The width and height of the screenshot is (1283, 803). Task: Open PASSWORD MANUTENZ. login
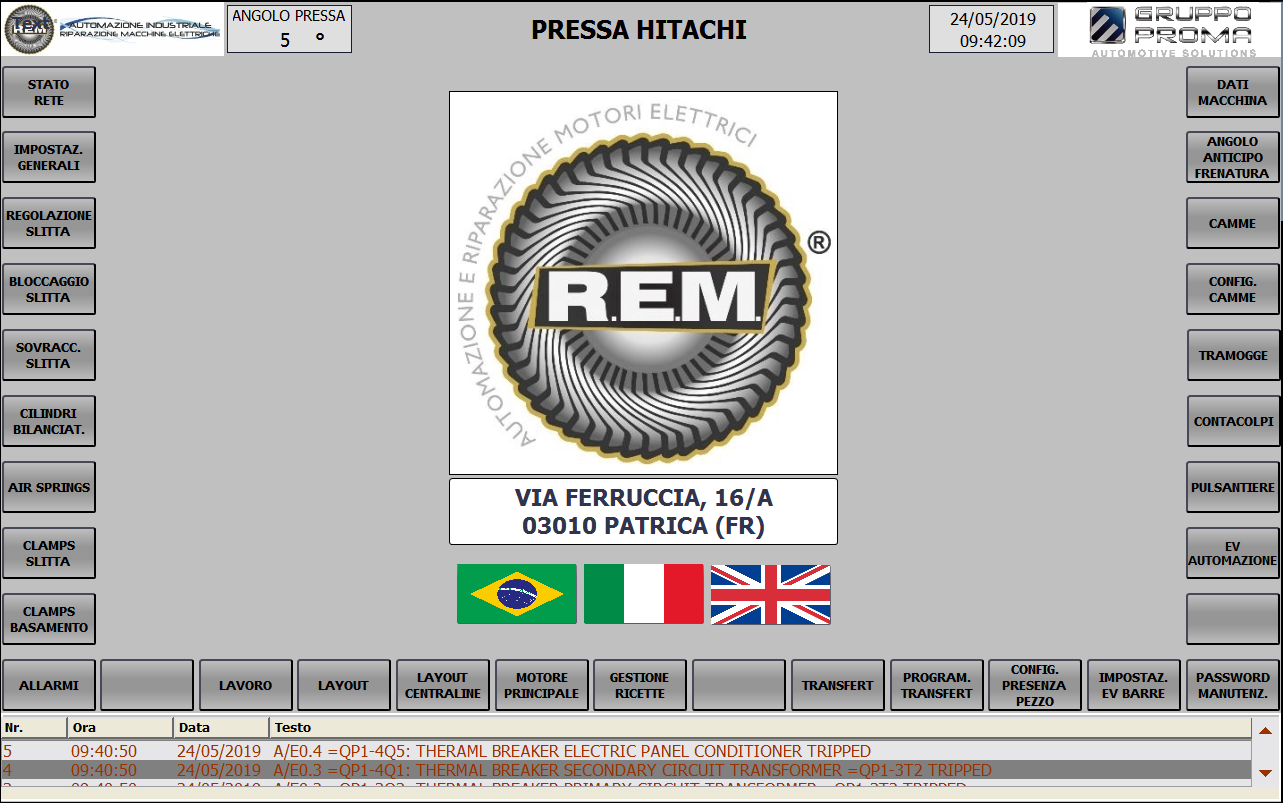(x=1233, y=686)
